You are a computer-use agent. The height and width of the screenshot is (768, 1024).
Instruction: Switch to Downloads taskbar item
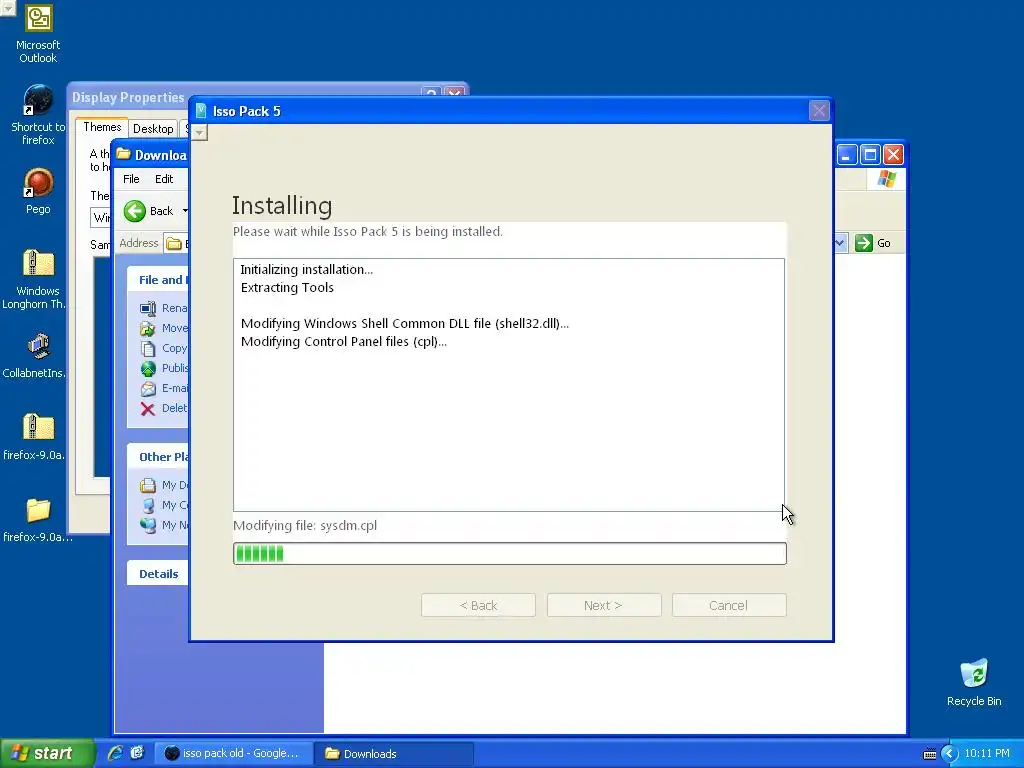point(393,754)
